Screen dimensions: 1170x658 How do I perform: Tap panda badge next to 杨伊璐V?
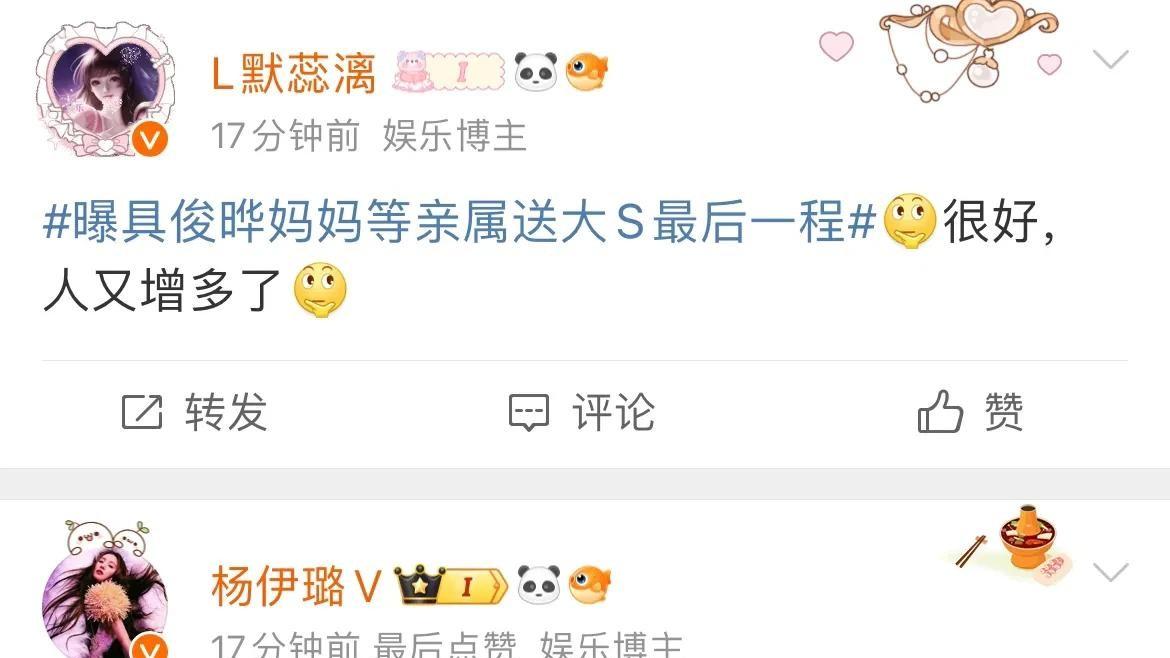539,584
